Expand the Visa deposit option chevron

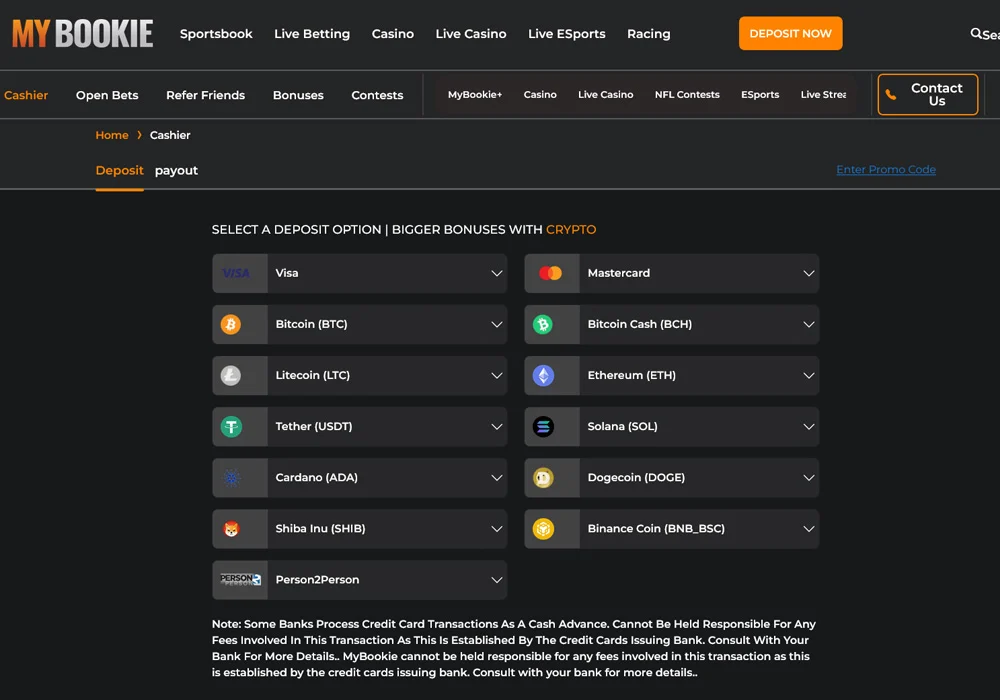click(497, 273)
